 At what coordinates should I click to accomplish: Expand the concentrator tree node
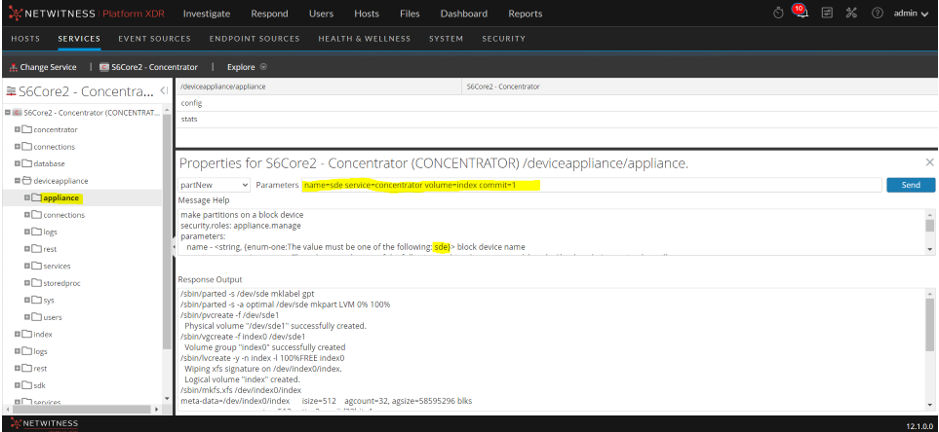pos(18,129)
